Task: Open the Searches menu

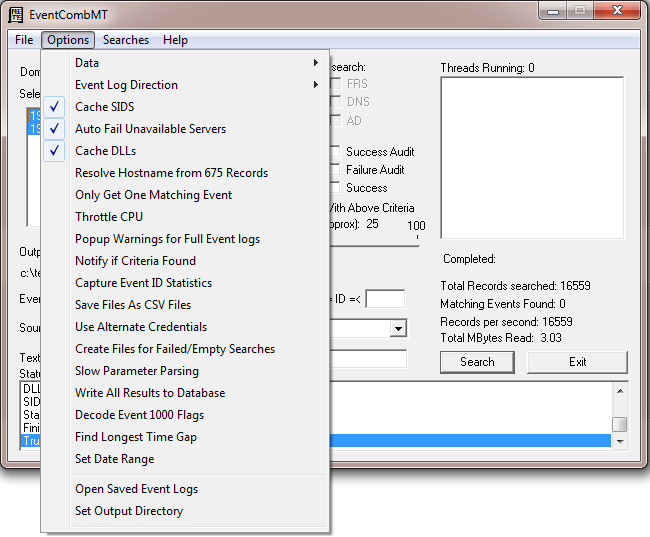Action: [126, 40]
